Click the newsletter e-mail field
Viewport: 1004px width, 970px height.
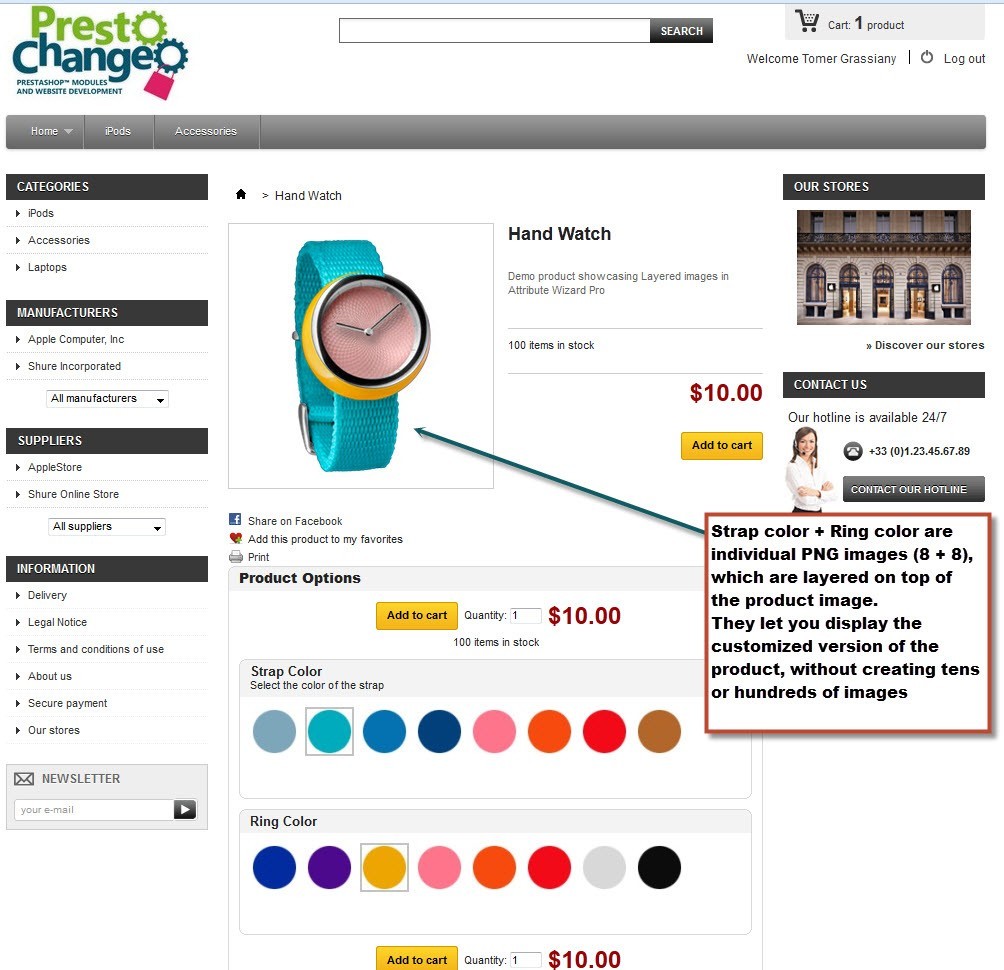pyautogui.click(x=93, y=809)
